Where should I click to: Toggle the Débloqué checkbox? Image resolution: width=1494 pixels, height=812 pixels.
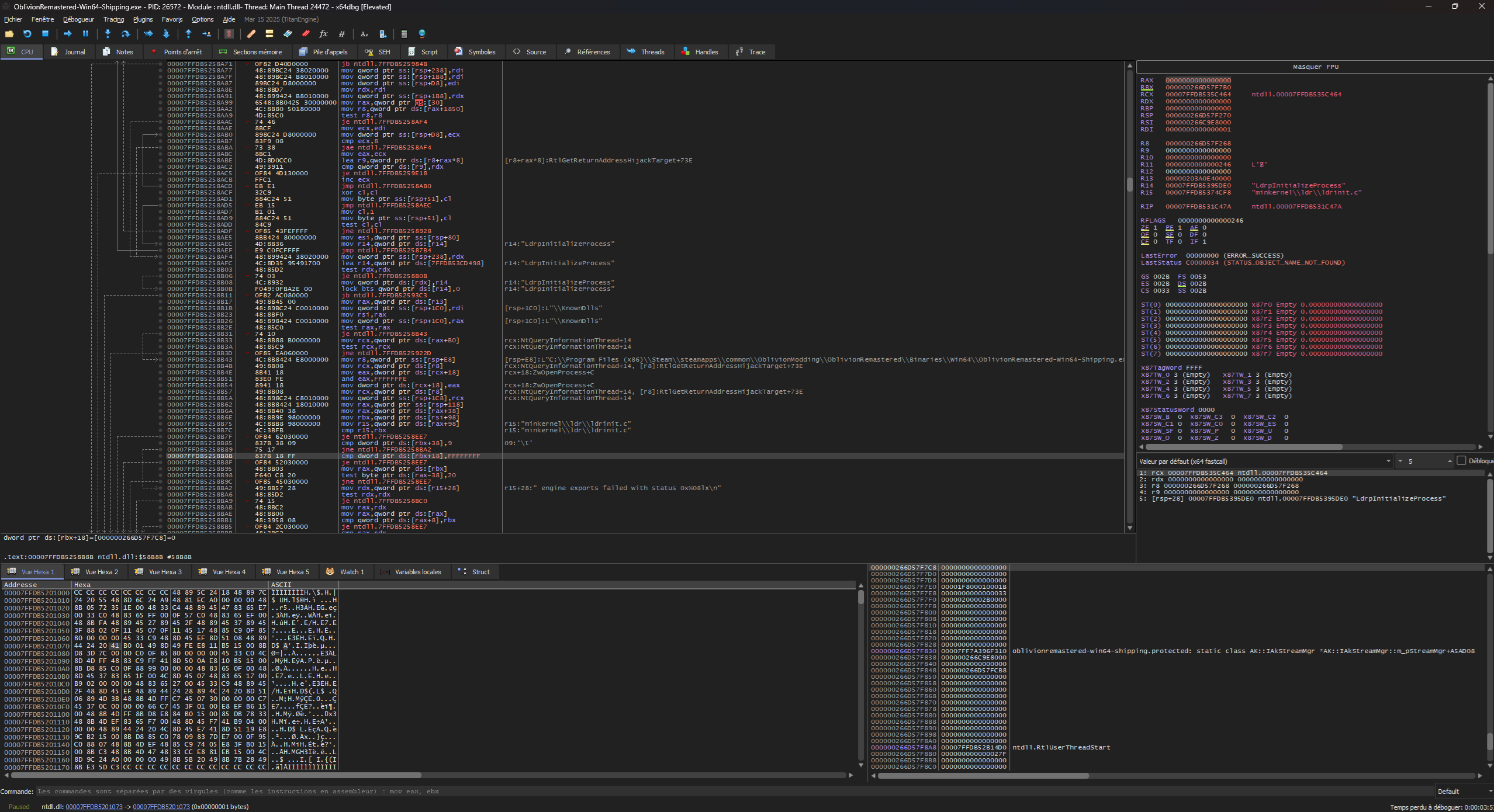tap(1461, 461)
